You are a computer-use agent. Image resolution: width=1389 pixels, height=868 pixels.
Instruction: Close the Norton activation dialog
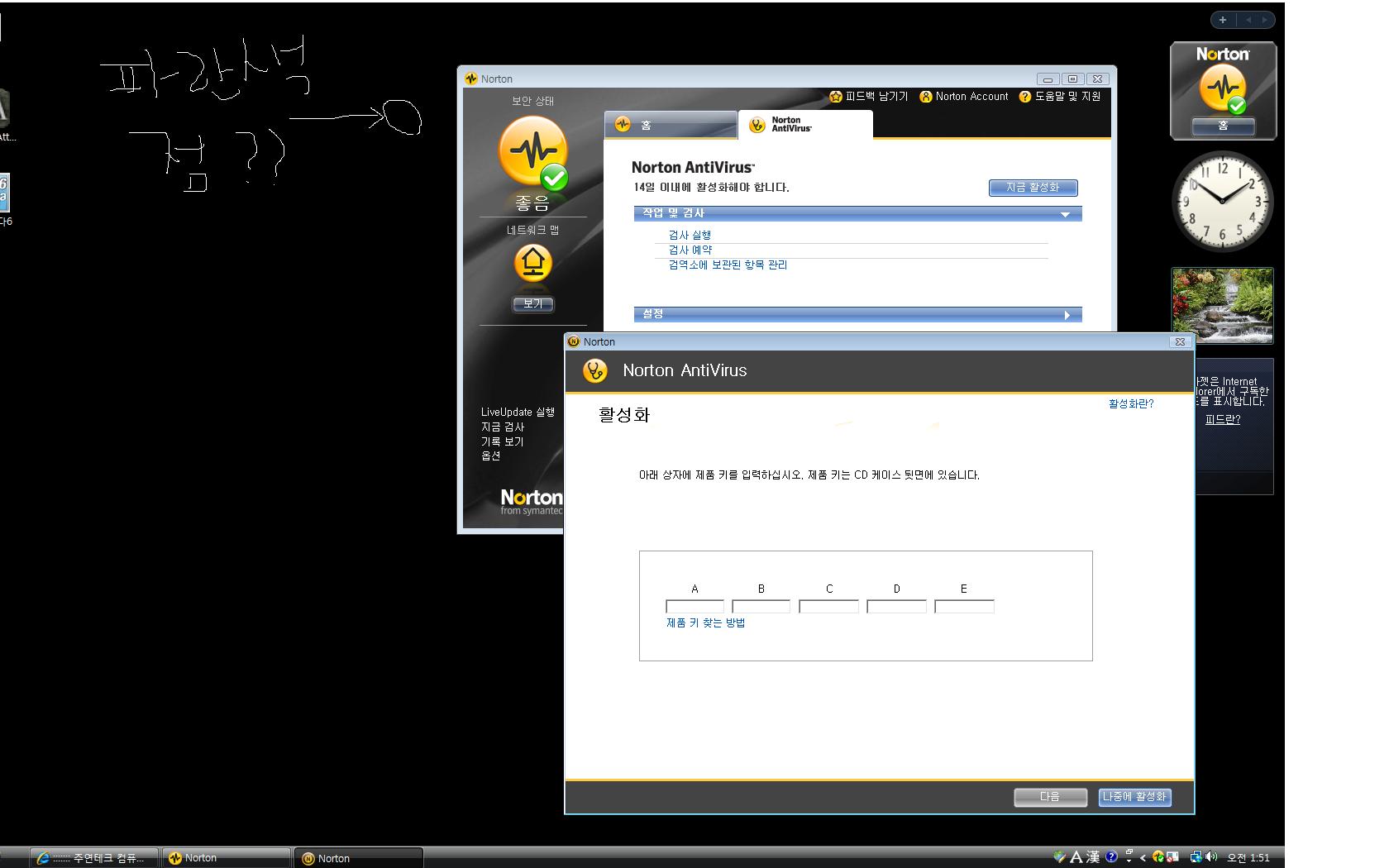pyautogui.click(x=1180, y=341)
